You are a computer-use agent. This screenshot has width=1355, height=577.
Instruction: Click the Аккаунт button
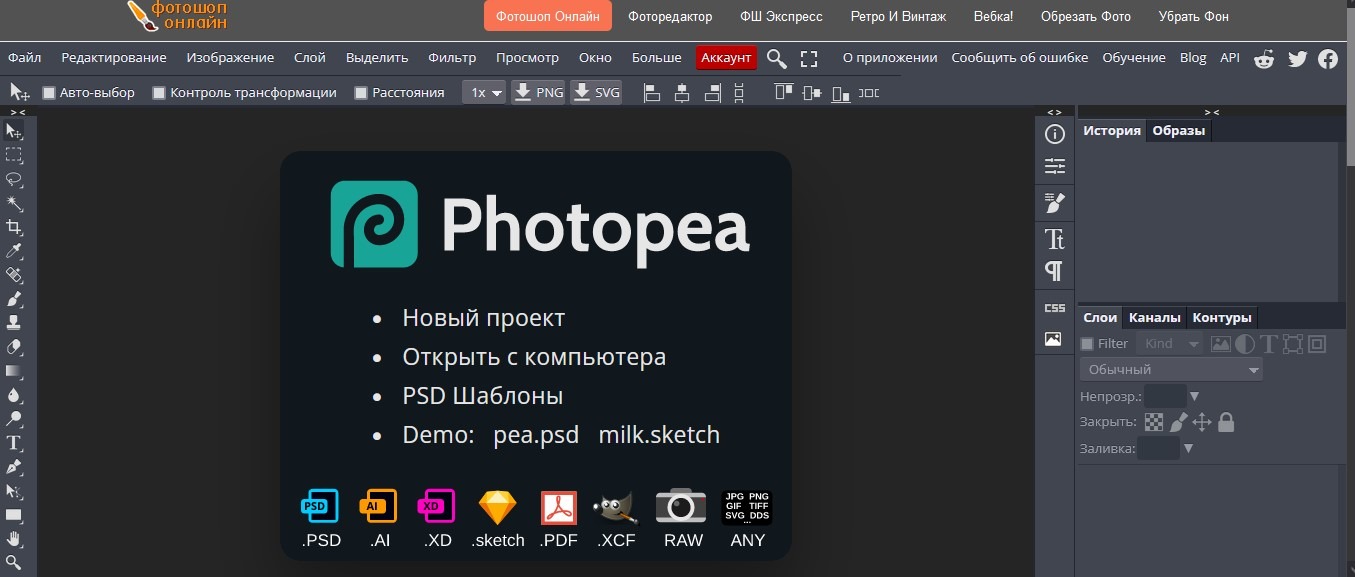726,58
